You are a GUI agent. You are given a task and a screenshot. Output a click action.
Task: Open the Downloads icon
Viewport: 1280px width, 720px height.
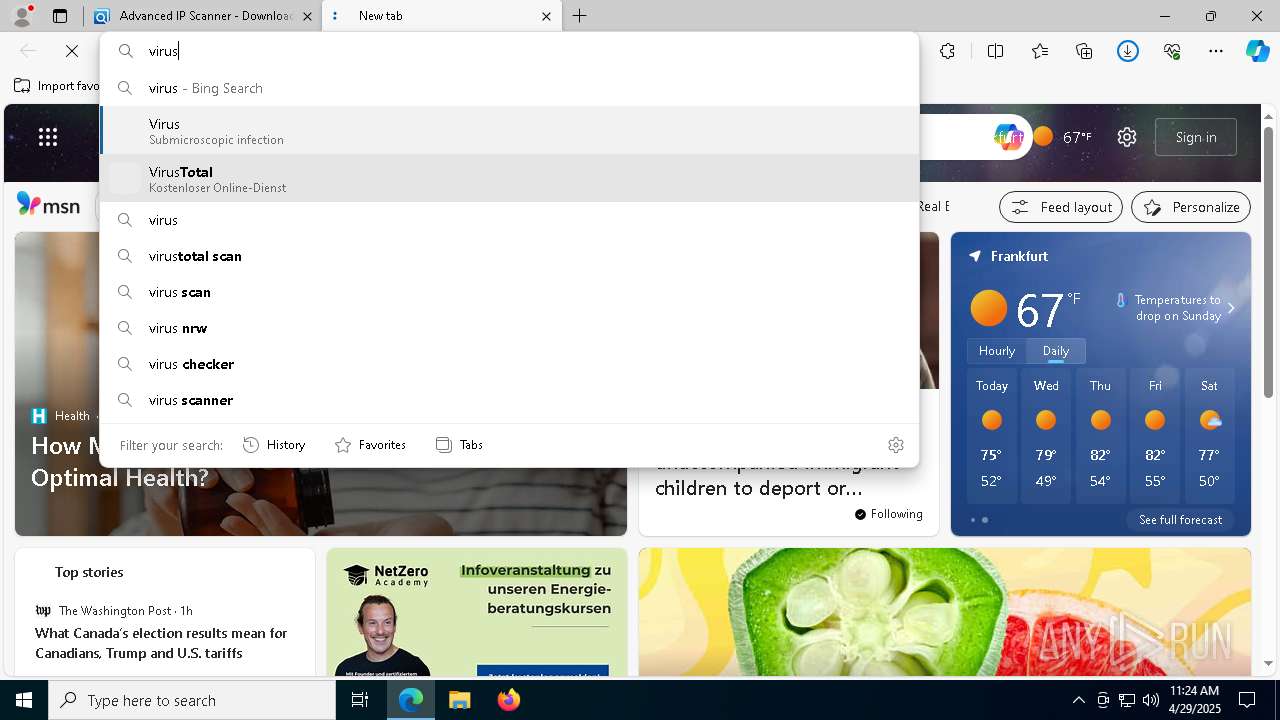tap(1128, 51)
